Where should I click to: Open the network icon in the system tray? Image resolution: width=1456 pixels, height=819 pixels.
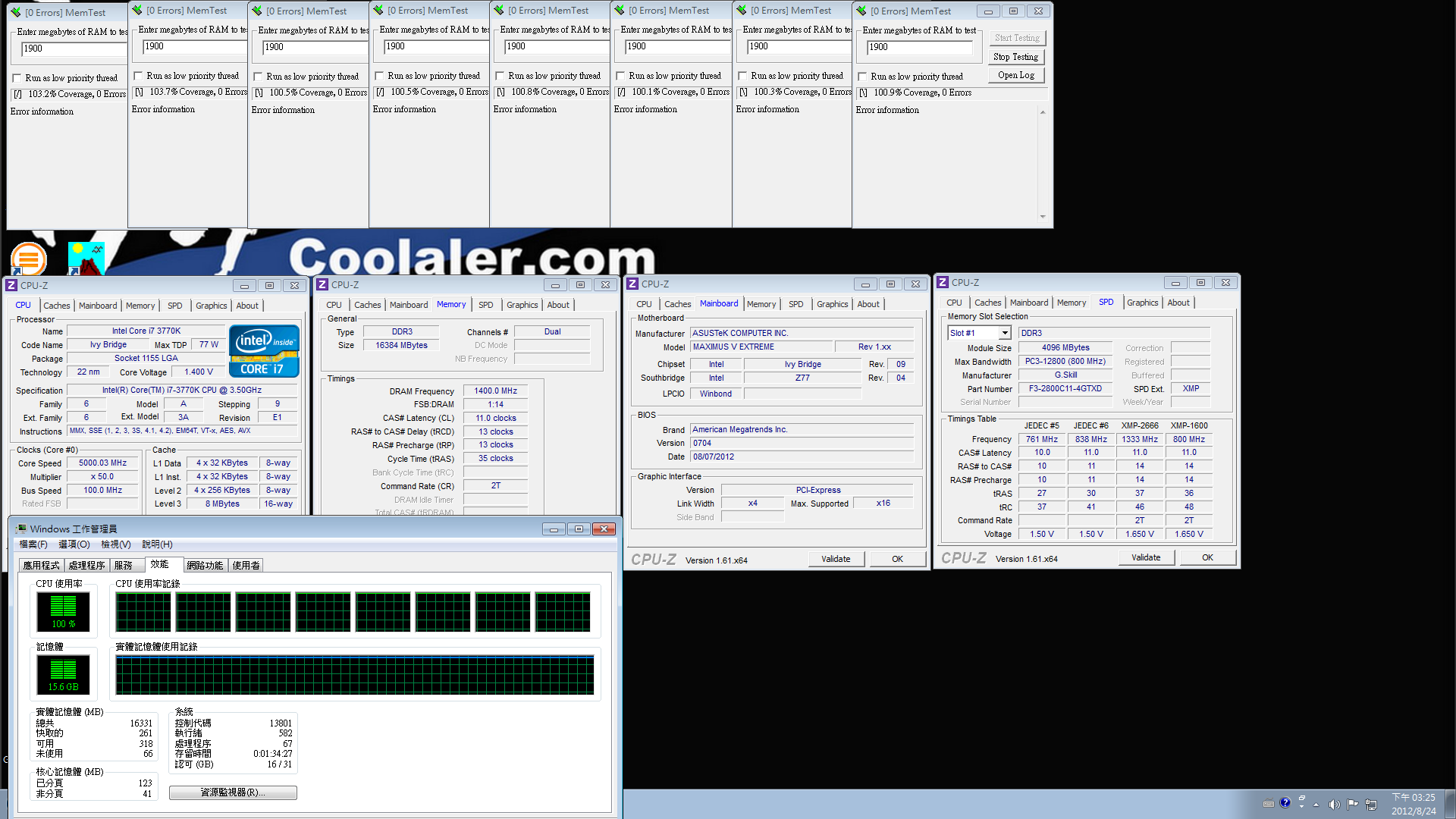(x=1371, y=805)
